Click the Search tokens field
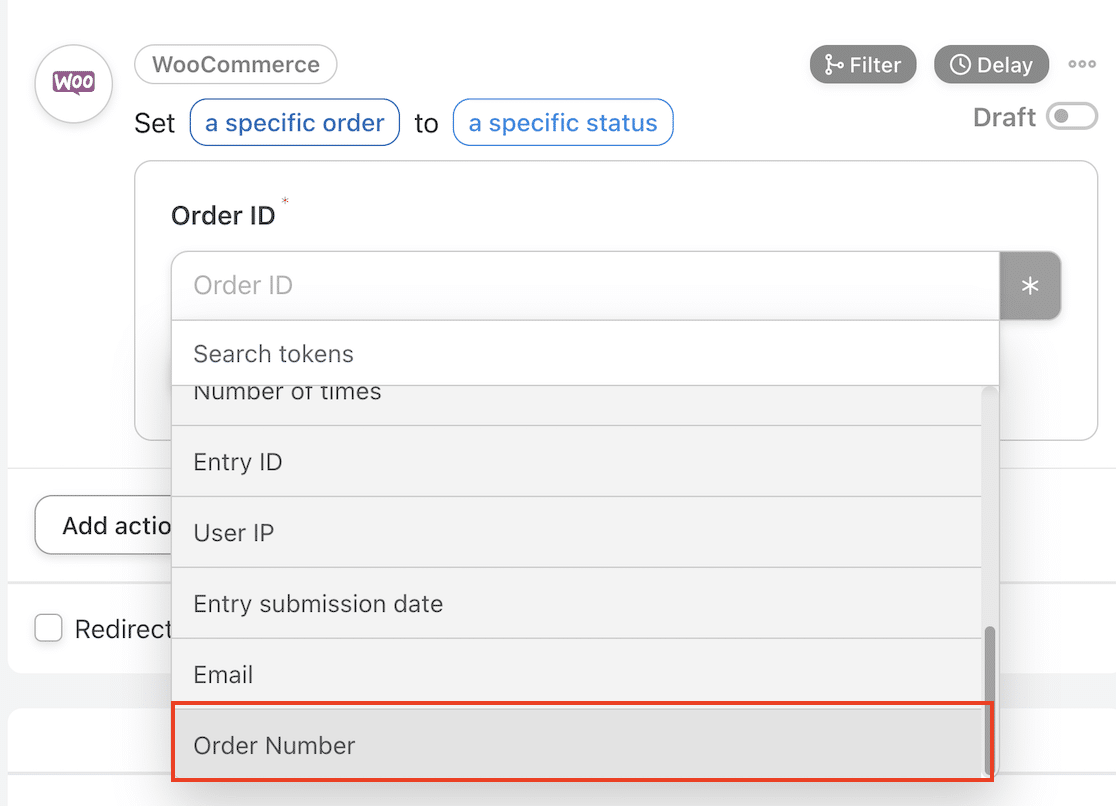 pyautogui.click(x=585, y=353)
